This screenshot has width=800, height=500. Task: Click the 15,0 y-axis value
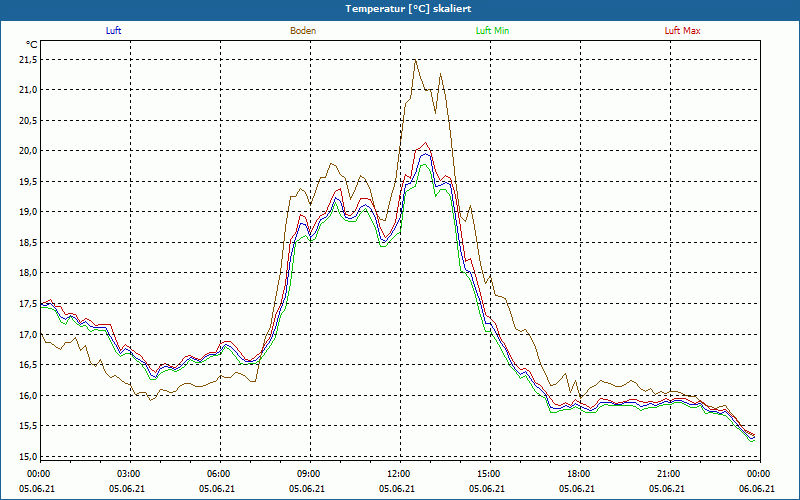tap(28, 456)
